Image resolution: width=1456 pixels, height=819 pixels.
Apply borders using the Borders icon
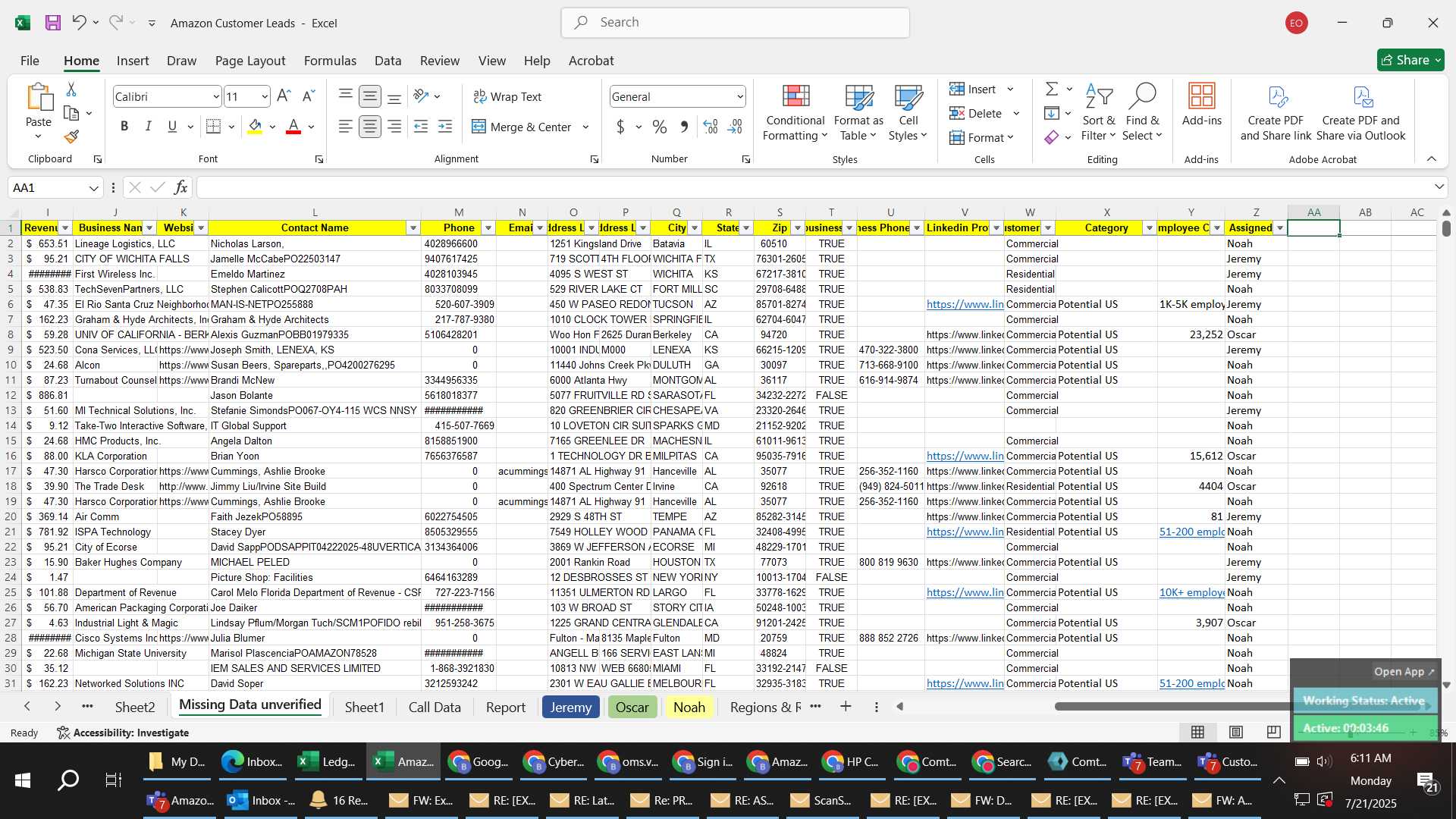pos(214,127)
